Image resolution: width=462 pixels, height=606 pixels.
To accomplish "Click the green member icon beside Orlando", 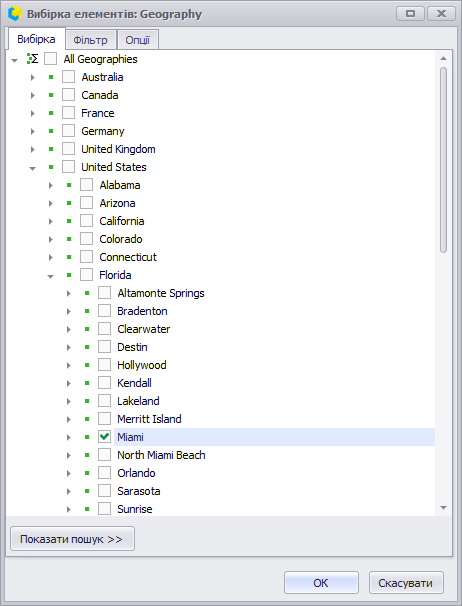I will 87,473.
